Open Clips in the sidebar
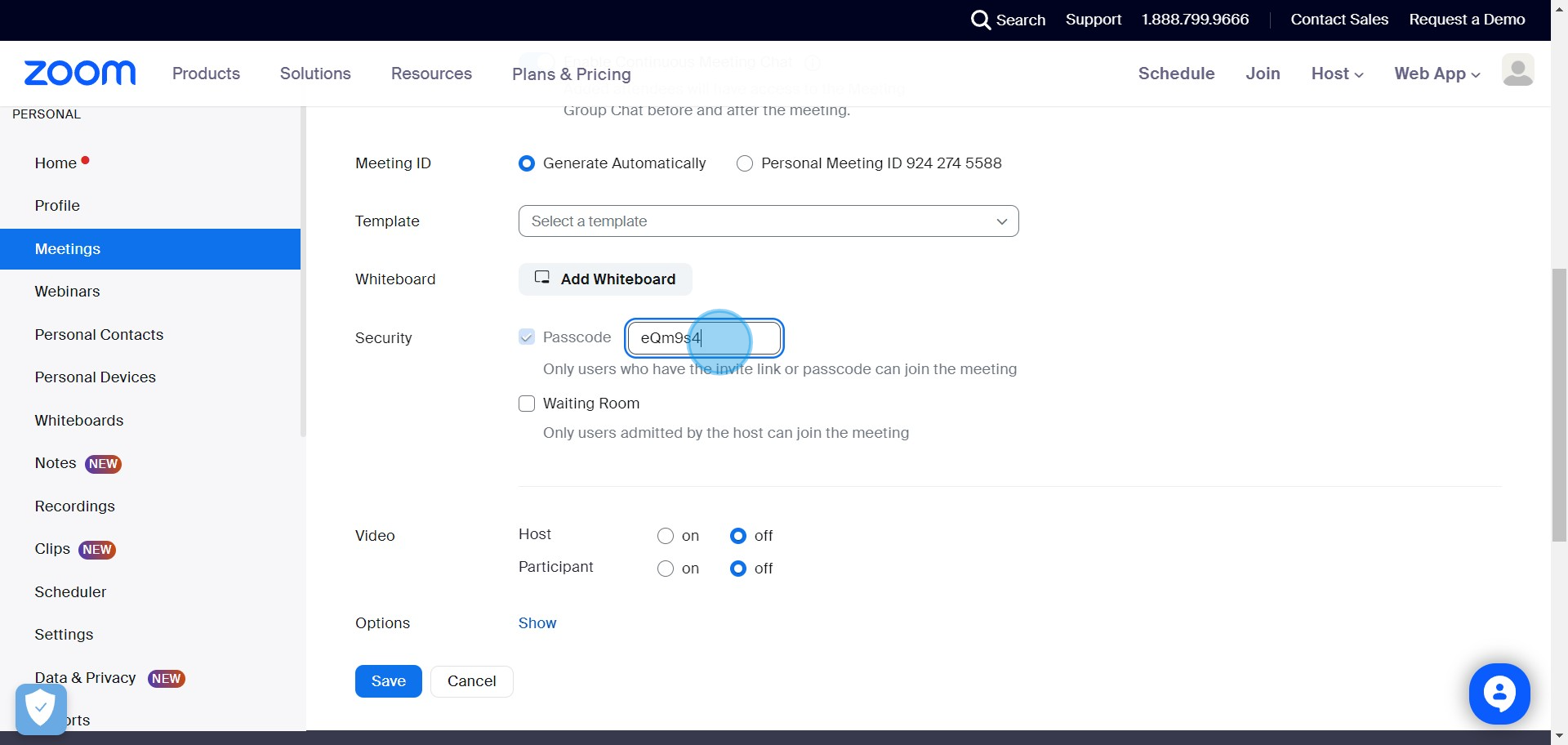The height and width of the screenshot is (745, 1568). tap(52, 549)
